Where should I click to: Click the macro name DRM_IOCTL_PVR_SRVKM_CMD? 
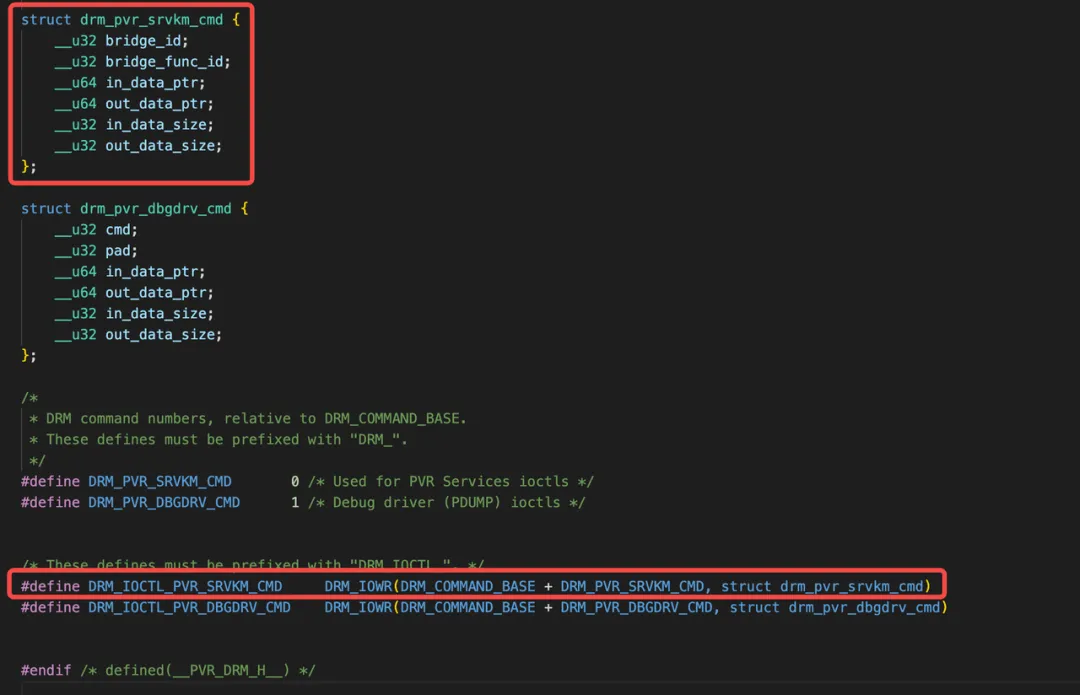pos(185,586)
